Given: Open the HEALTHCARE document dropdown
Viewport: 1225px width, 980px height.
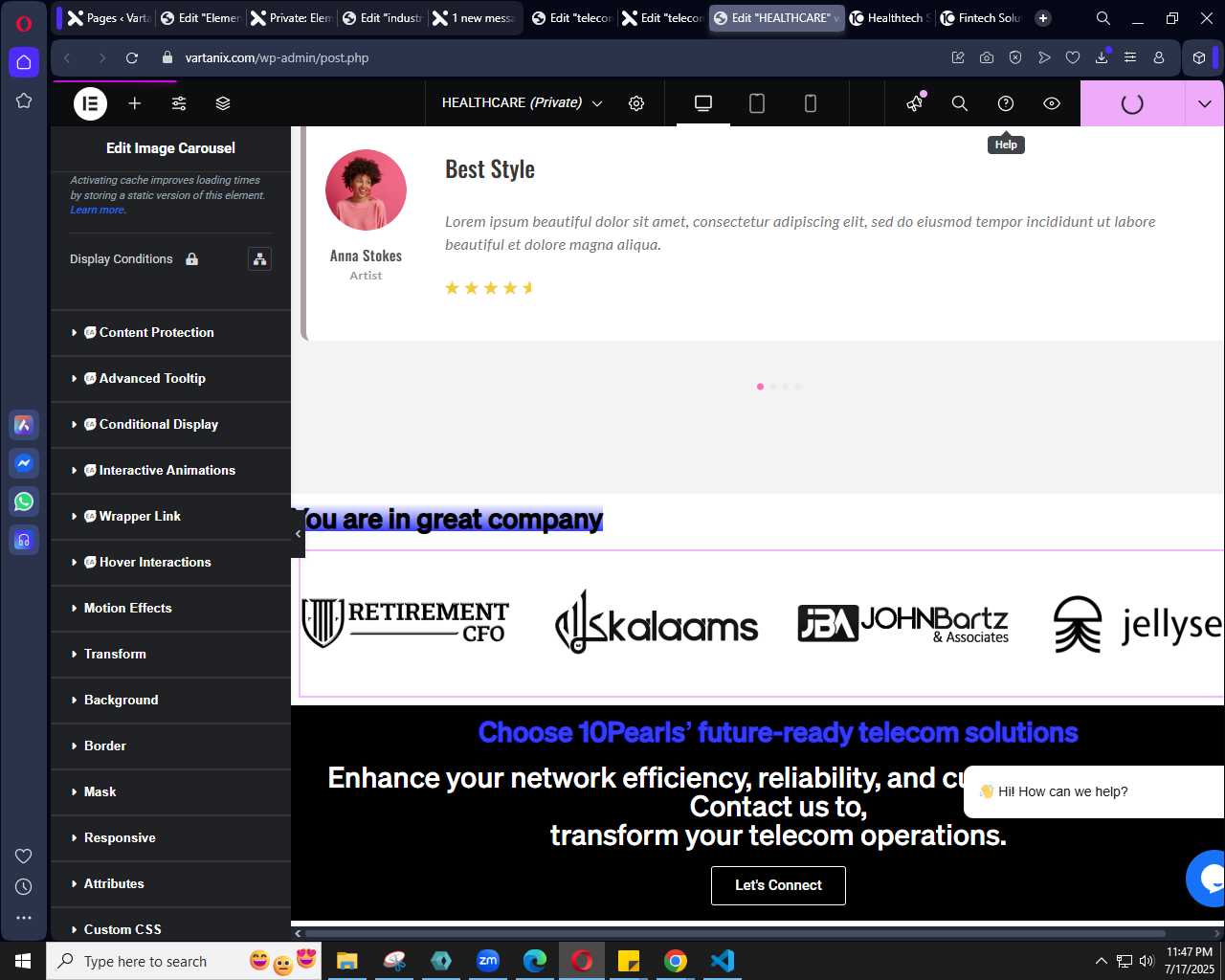Looking at the screenshot, I should coord(522,103).
